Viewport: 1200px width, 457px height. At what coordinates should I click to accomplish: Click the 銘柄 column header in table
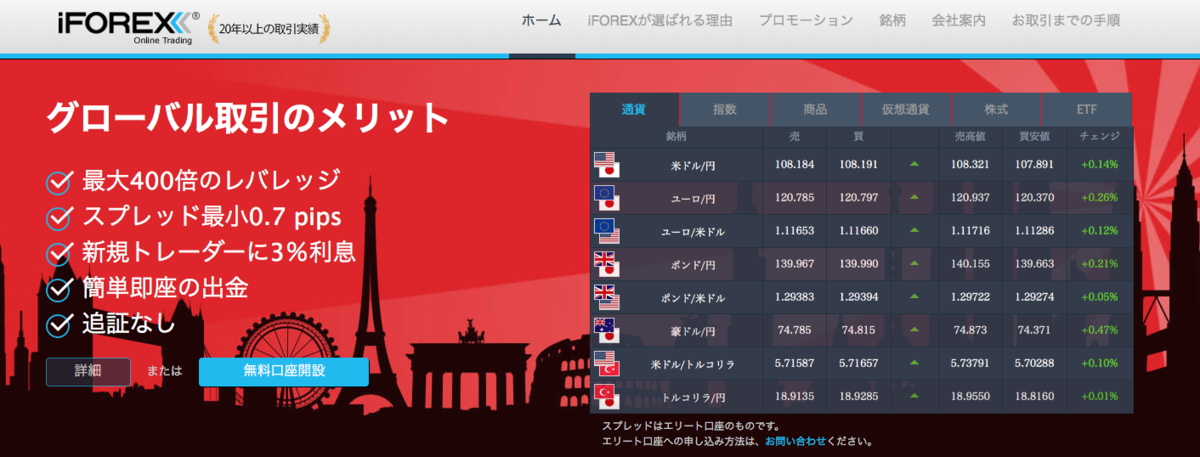(x=676, y=136)
